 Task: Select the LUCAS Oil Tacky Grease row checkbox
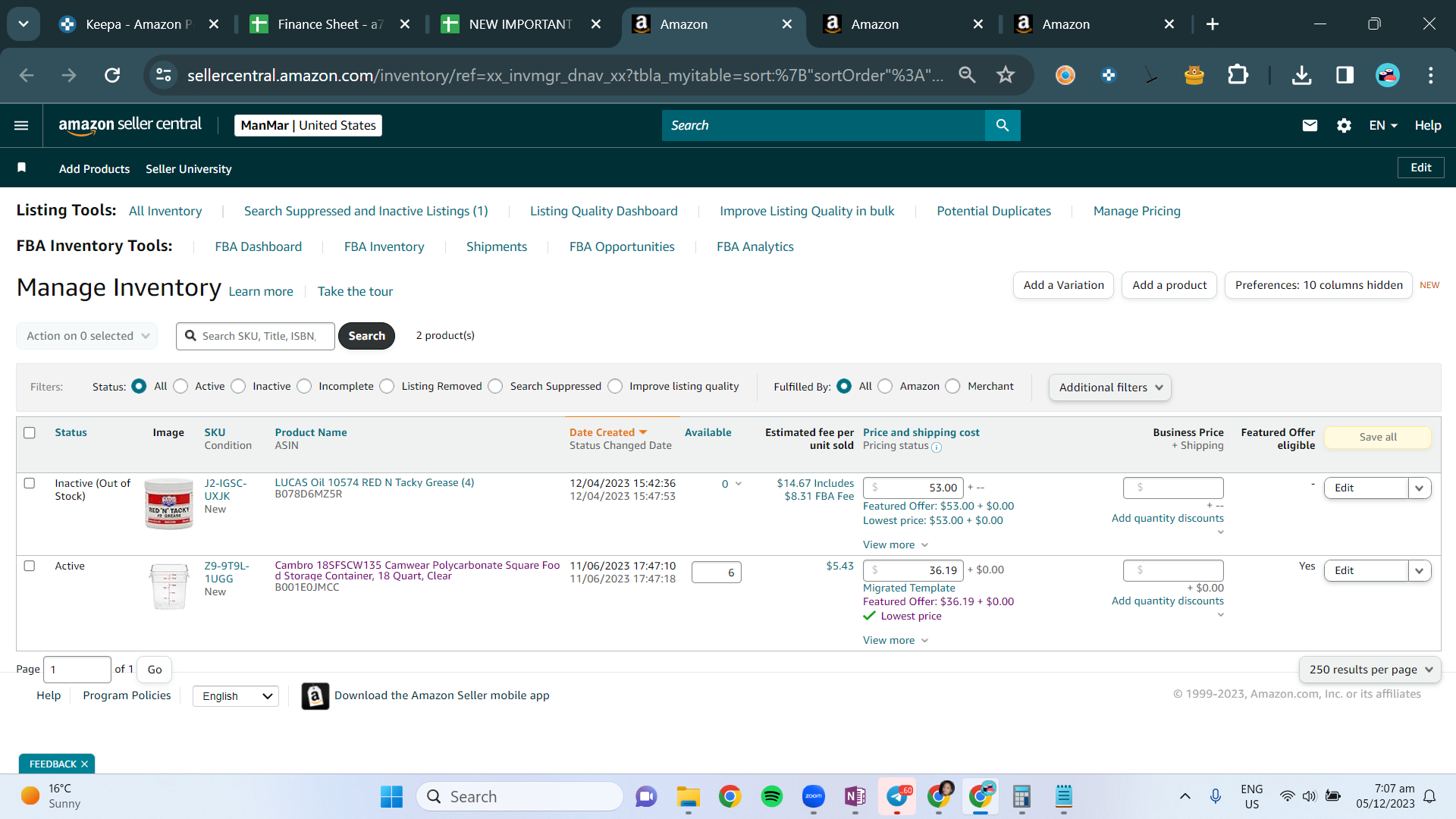[x=30, y=483]
